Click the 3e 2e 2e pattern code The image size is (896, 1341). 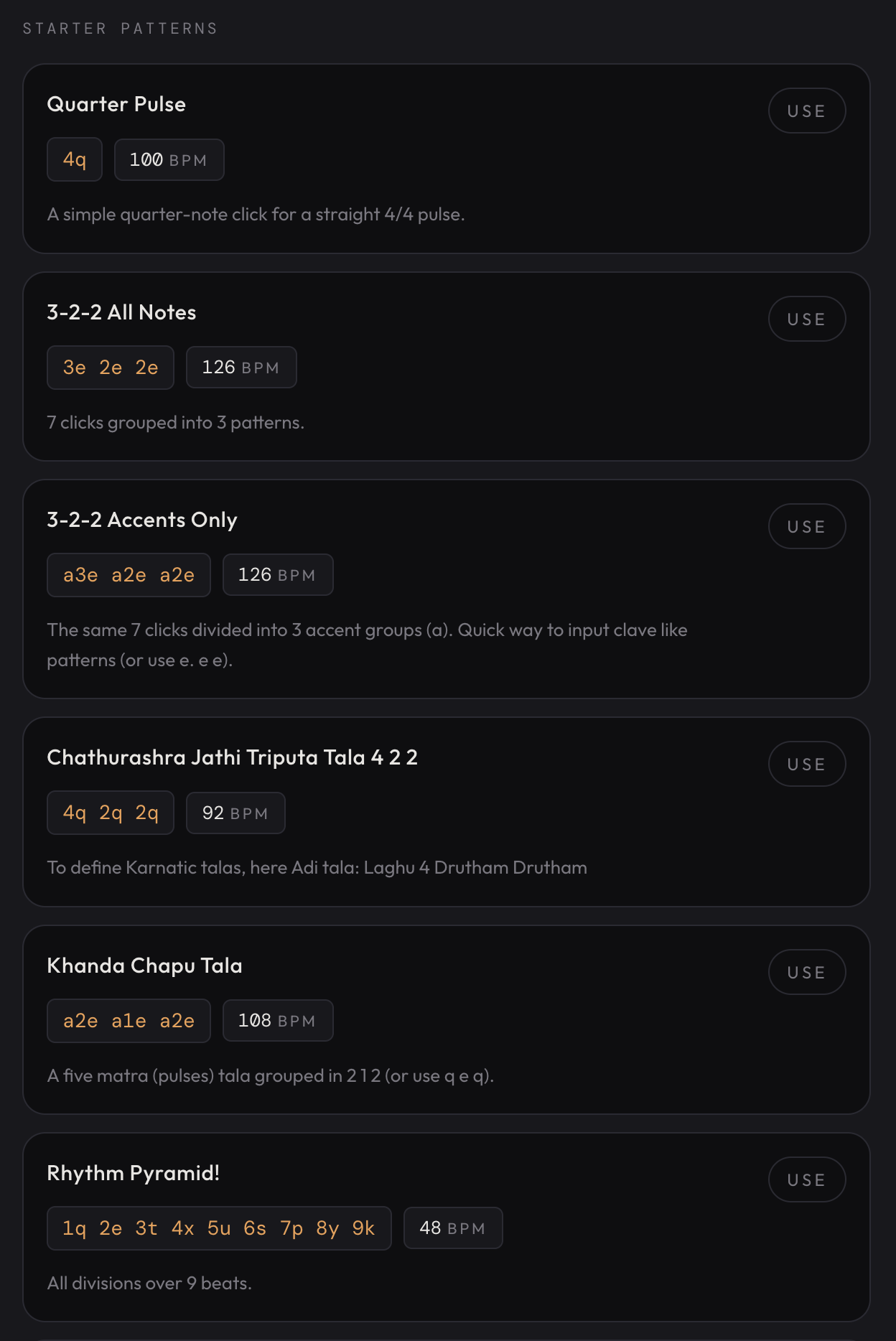[x=111, y=368]
